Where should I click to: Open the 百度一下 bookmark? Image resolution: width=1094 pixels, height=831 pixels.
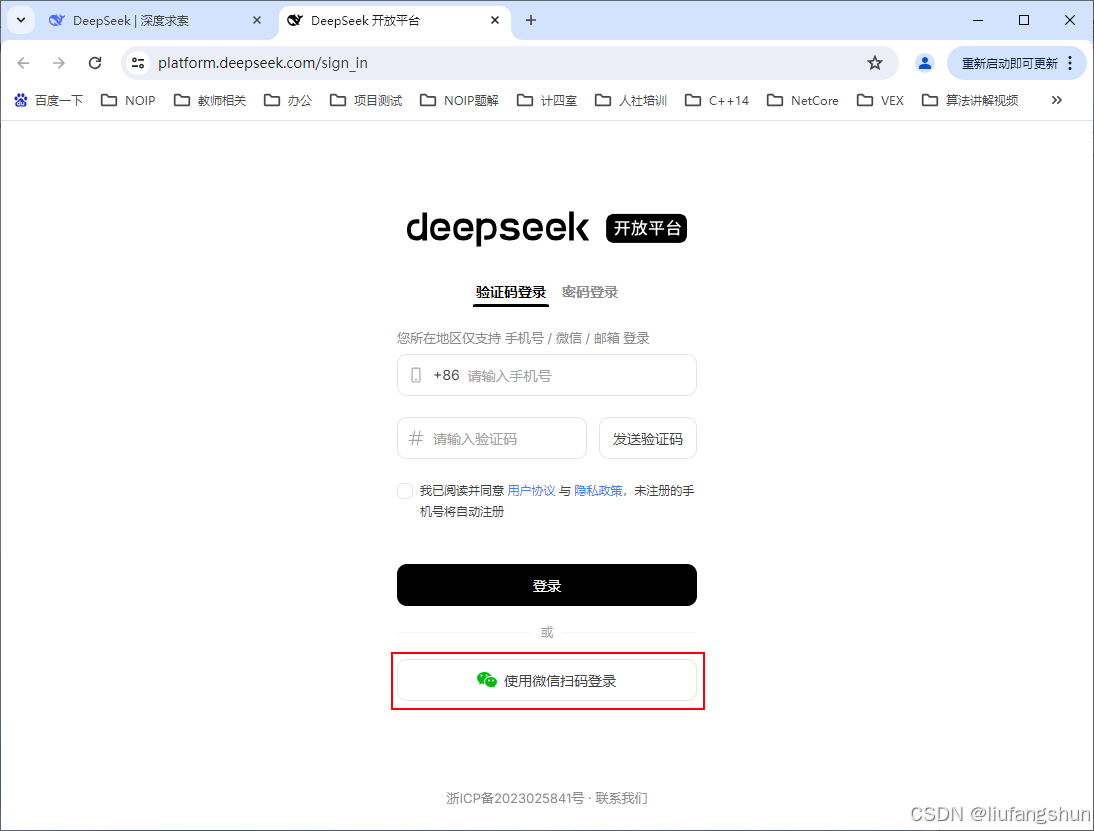(48, 100)
